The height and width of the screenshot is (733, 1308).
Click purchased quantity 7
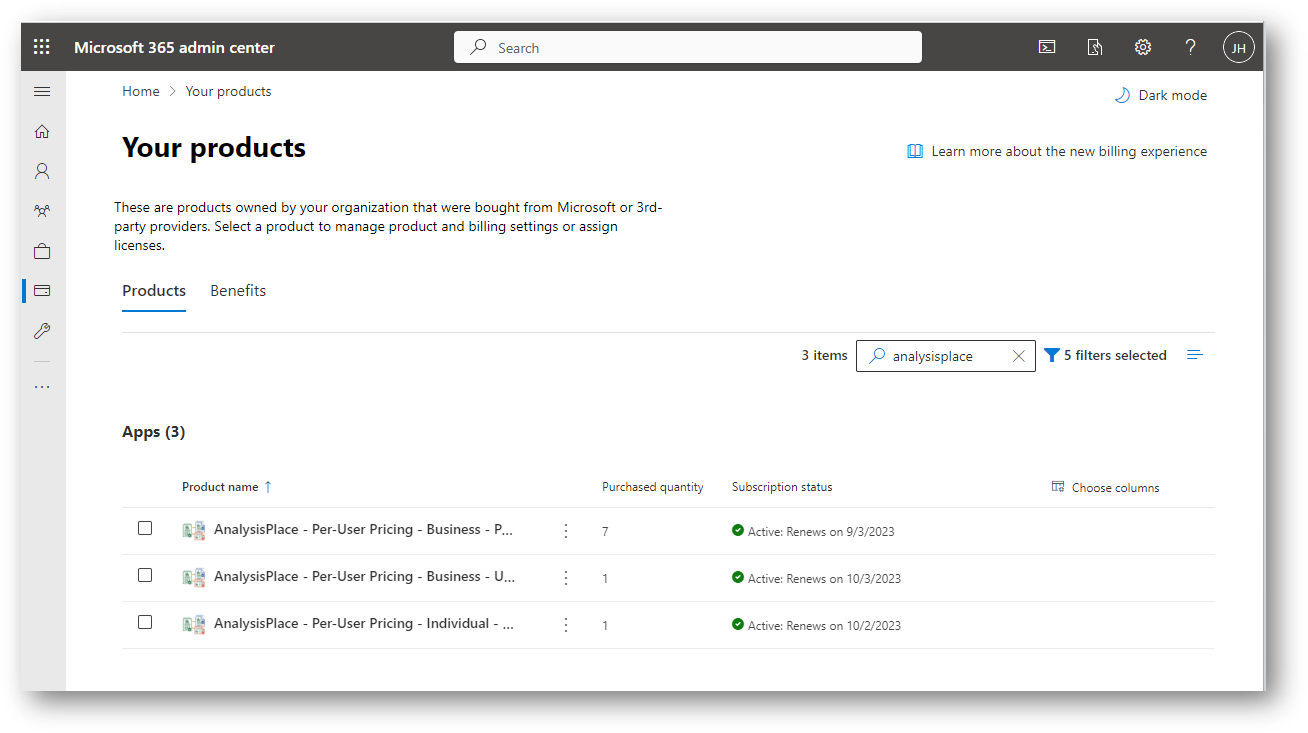(x=605, y=532)
